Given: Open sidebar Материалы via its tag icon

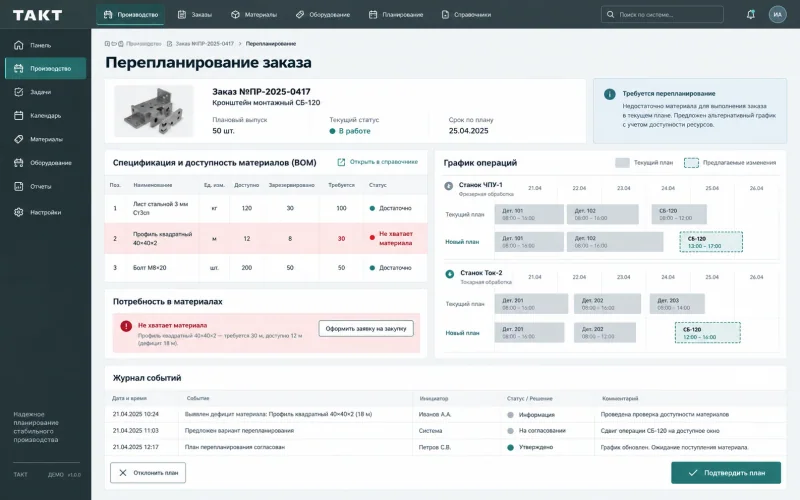Looking at the screenshot, I should (x=19, y=139).
